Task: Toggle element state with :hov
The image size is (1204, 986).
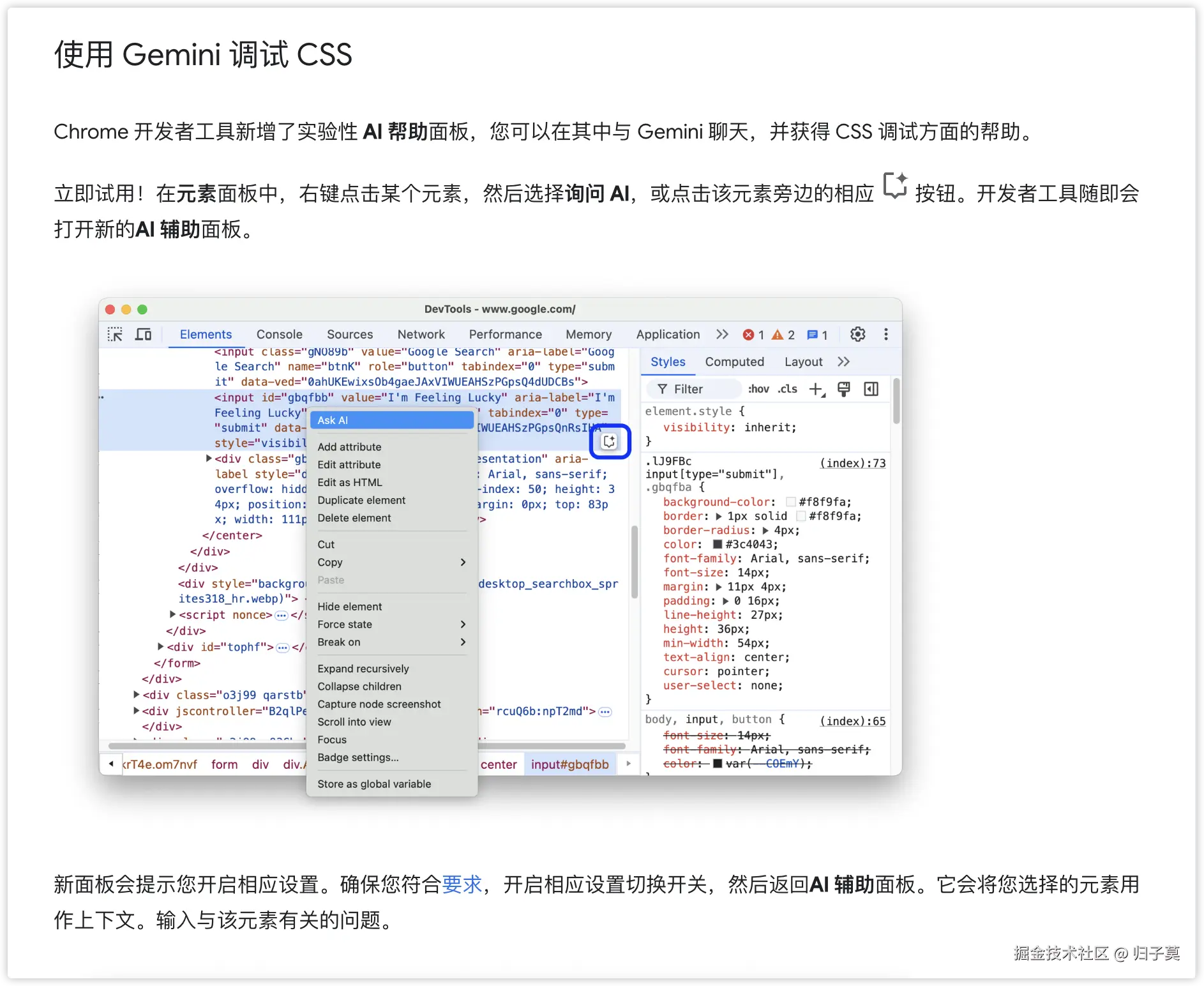Action: (x=758, y=389)
